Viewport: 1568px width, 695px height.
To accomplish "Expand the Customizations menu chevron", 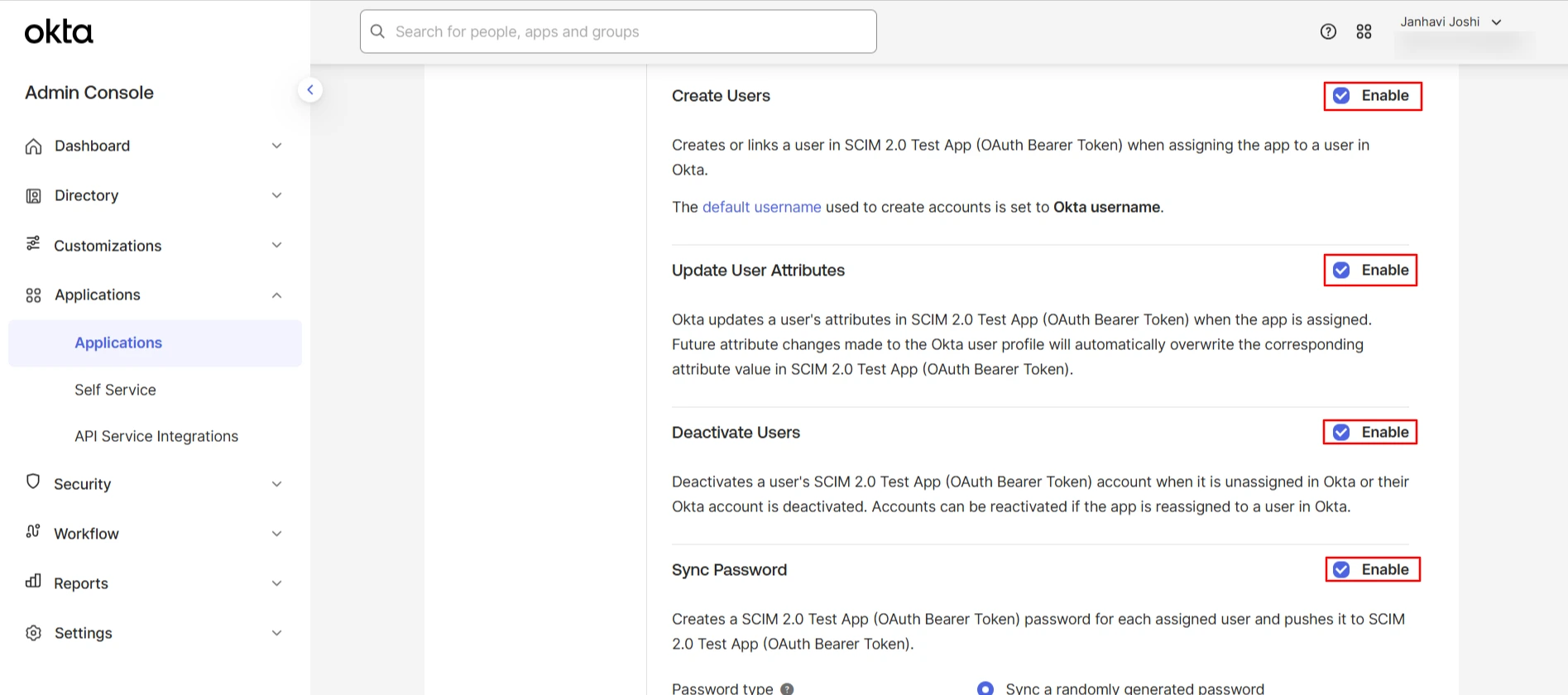I will (x=277, y=245).
